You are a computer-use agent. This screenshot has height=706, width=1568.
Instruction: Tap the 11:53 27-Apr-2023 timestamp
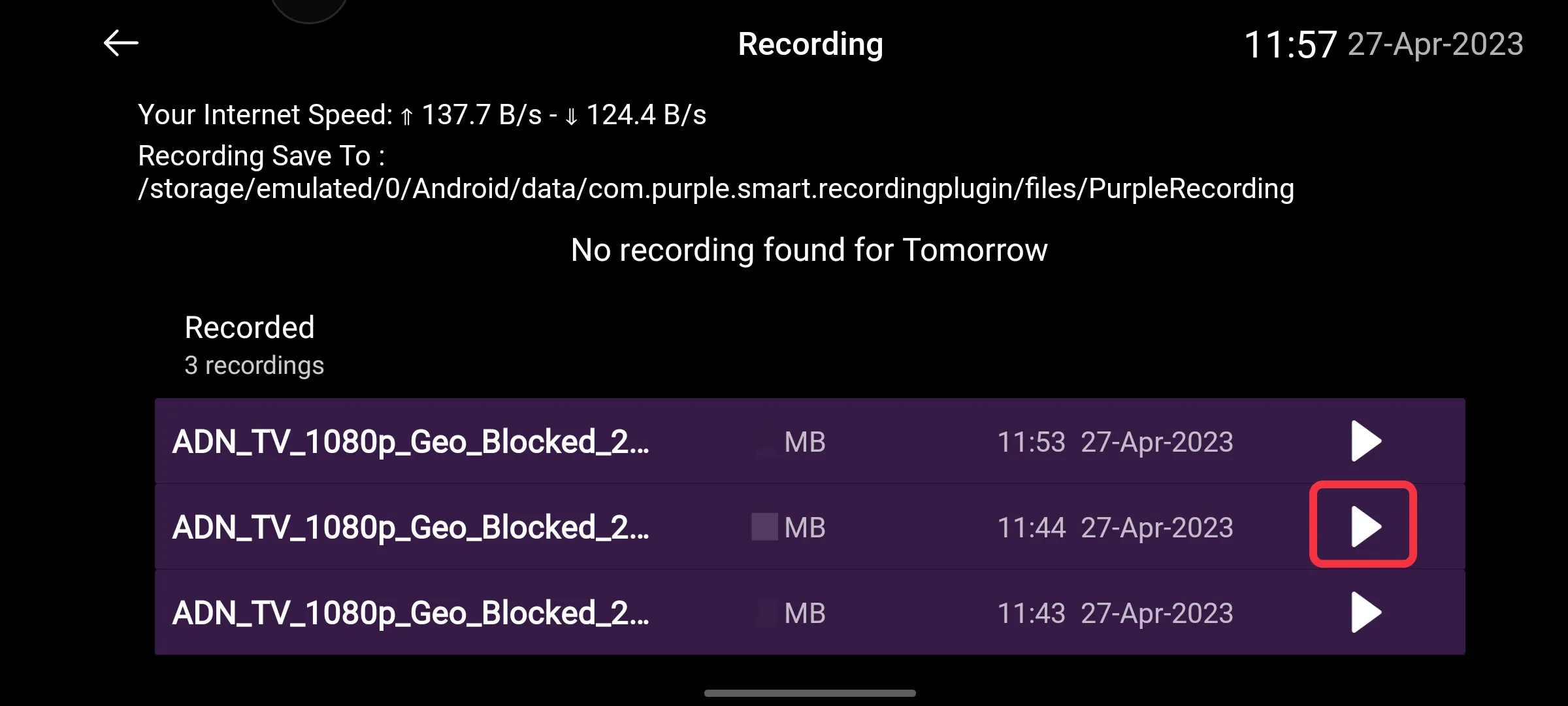point(1115,443)
